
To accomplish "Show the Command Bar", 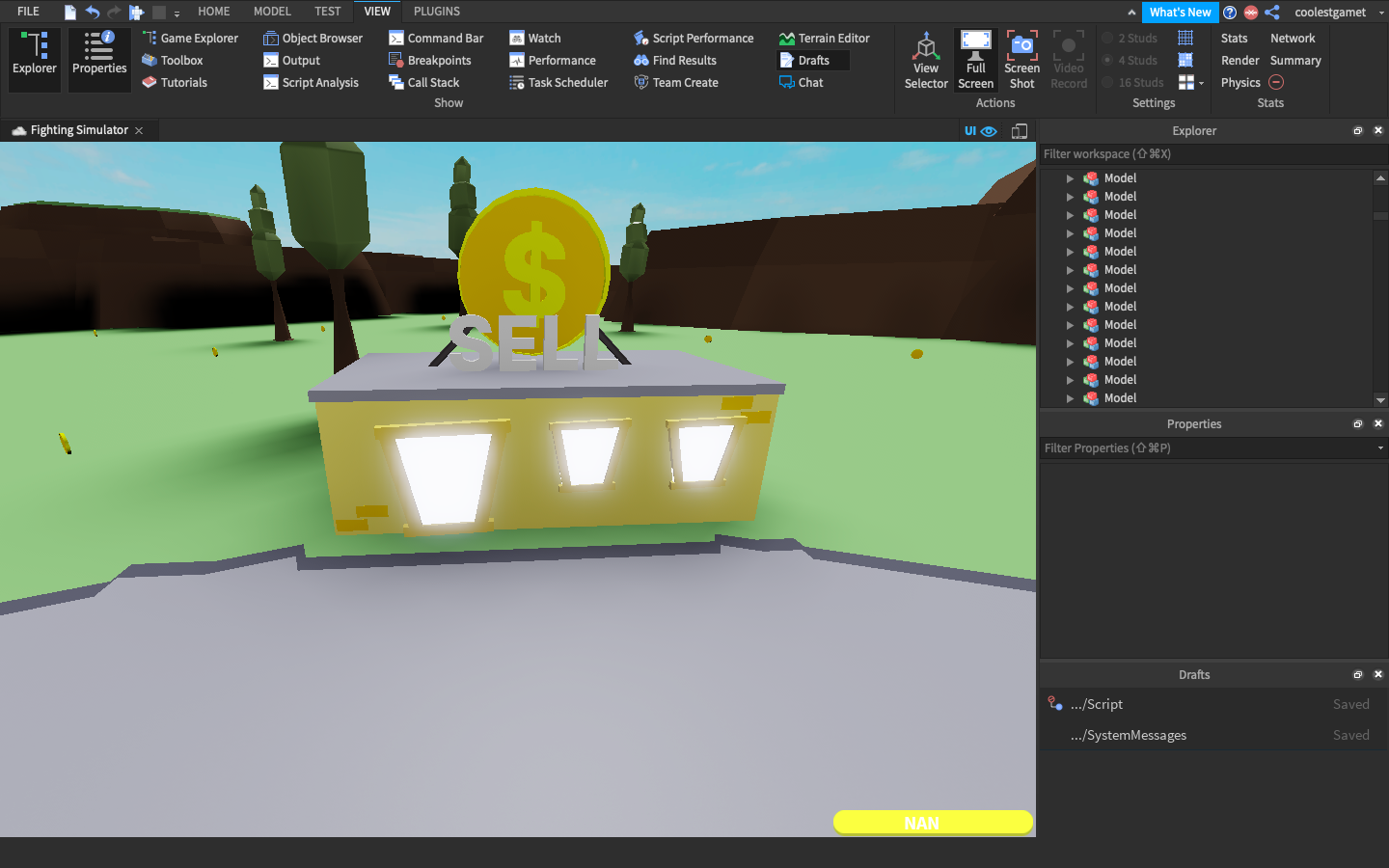I will (436, 39).
